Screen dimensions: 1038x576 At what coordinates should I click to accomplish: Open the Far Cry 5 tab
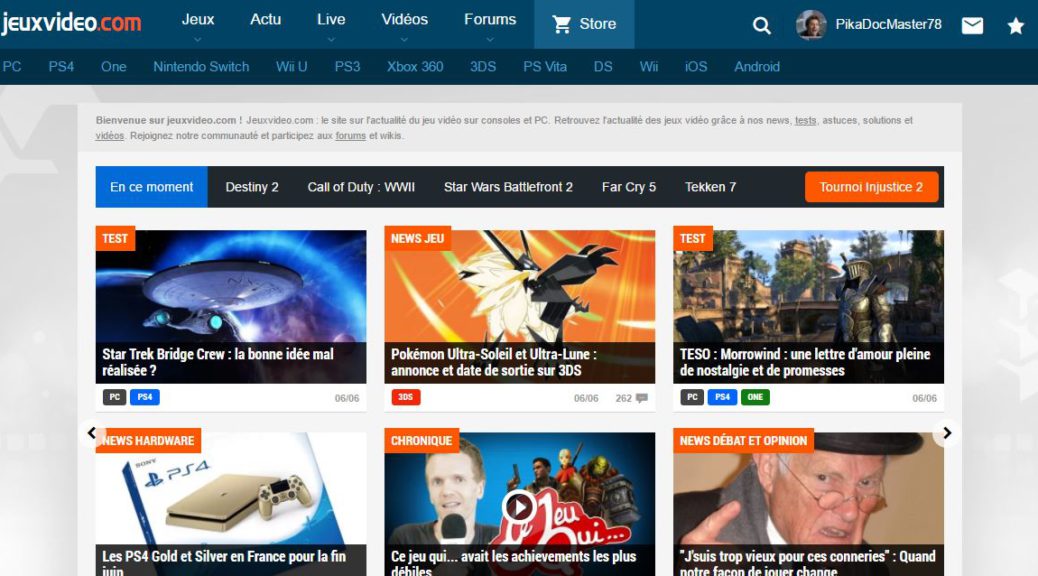pos(629,187)
